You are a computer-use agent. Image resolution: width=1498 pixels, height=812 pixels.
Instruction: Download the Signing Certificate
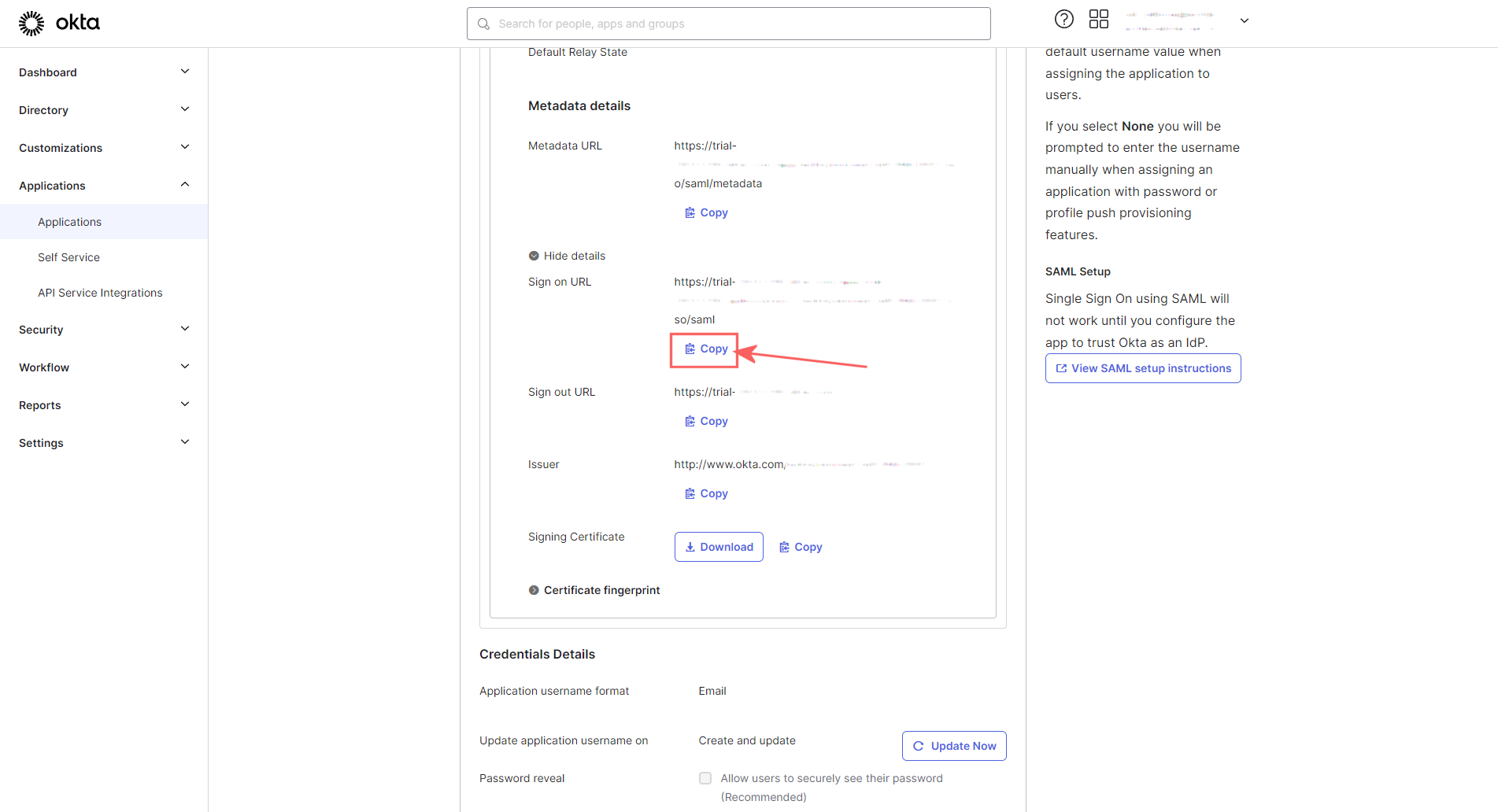pos(719,547)
